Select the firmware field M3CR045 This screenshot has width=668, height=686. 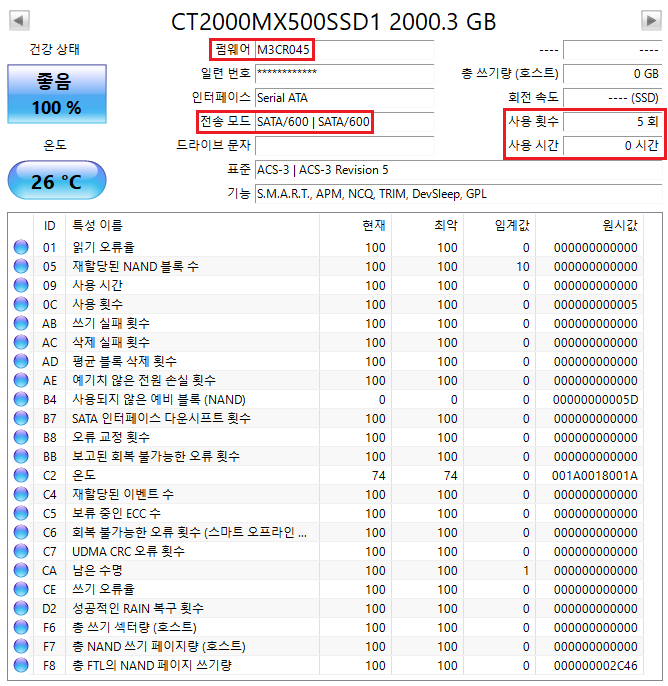345,49
